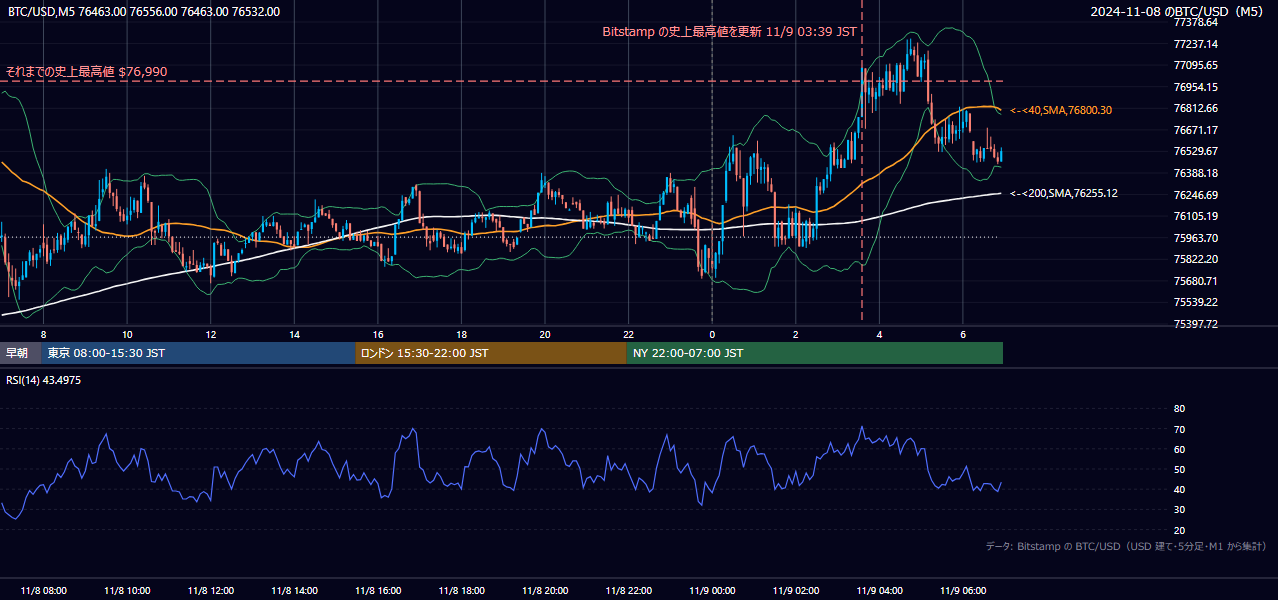Select the RSI 30 level label
Screen dimensions: 1278x600
click(x=1179, y=510)
